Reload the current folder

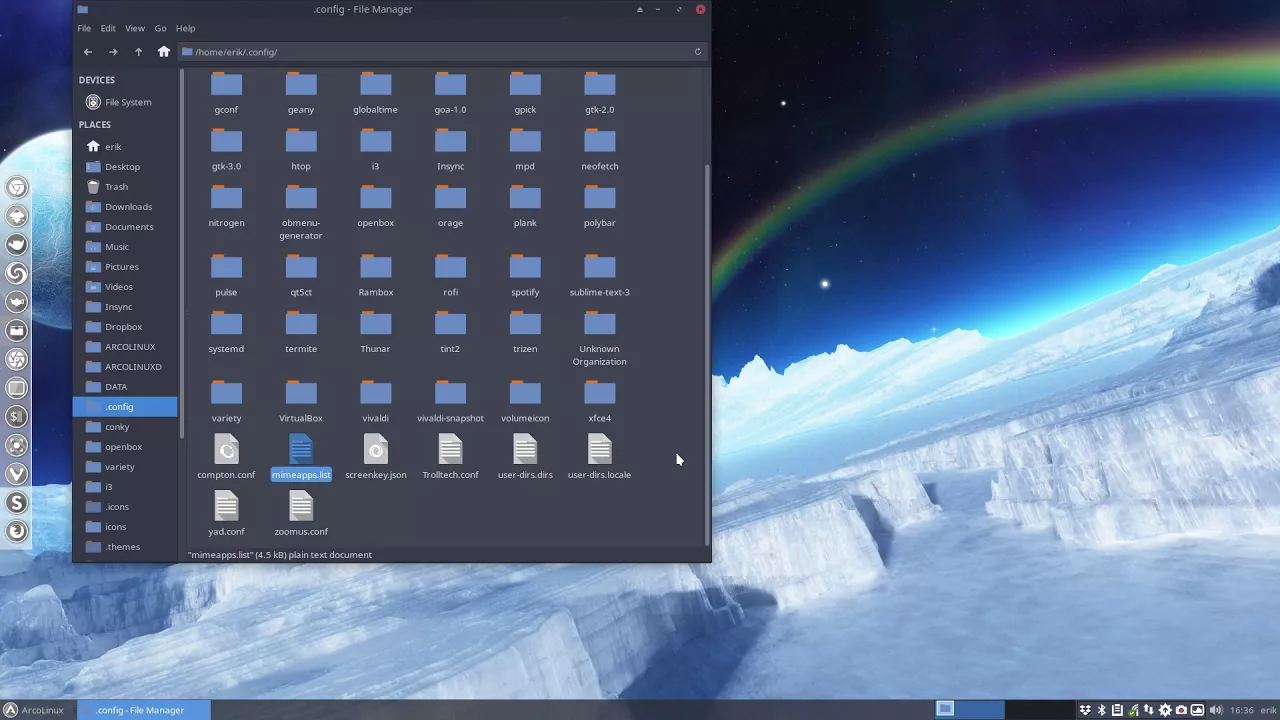698,52
